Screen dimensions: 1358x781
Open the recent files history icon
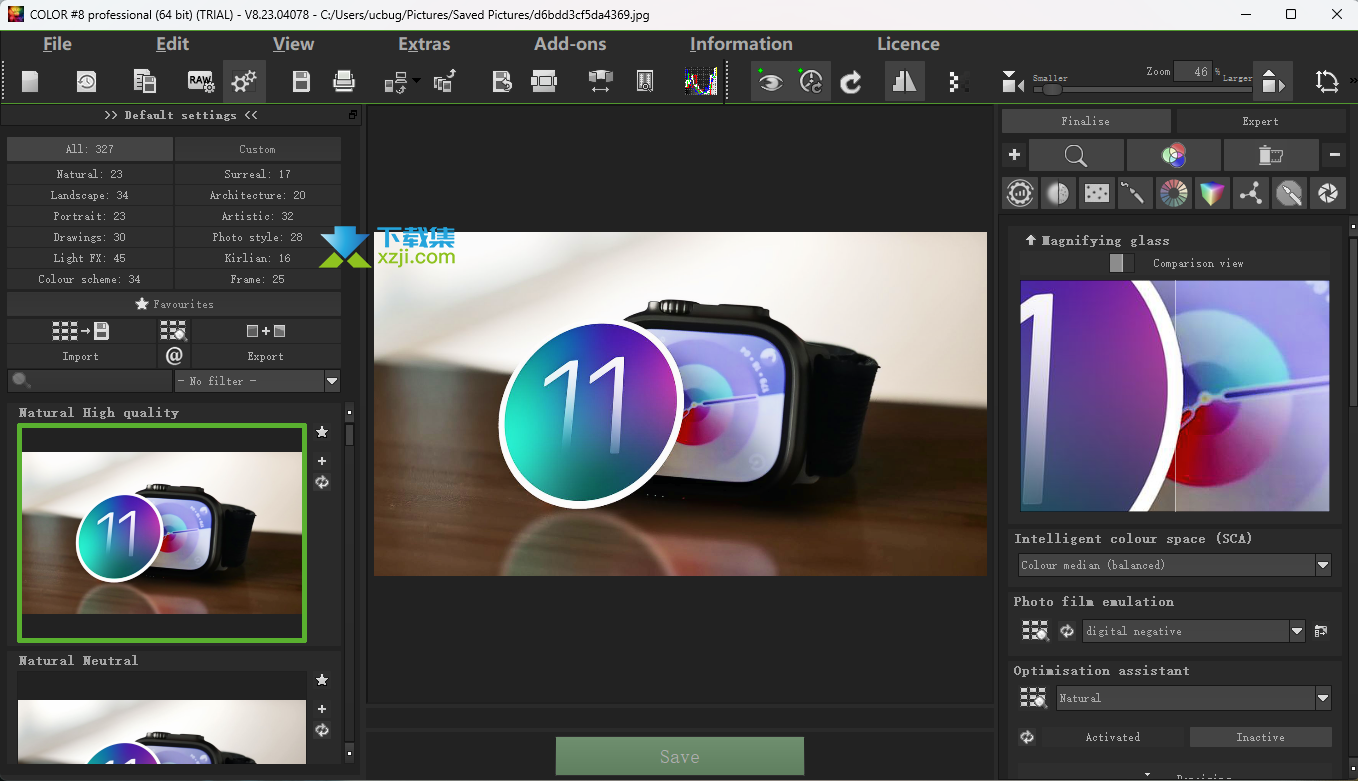pyautogui.click(x=87, y=82)
